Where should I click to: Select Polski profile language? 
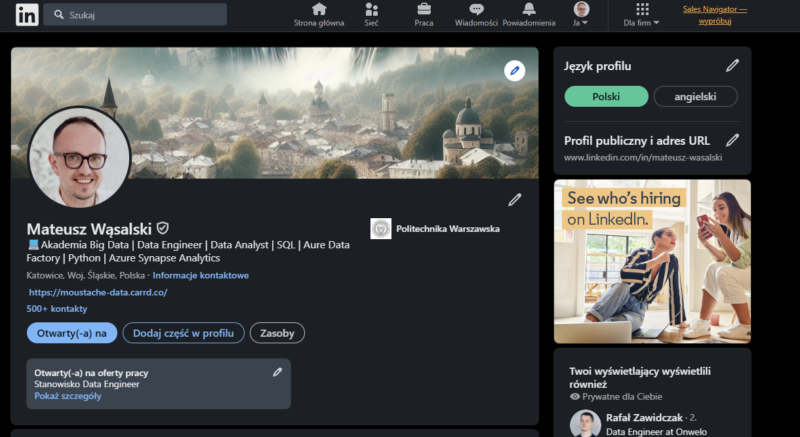click(606, 96)
